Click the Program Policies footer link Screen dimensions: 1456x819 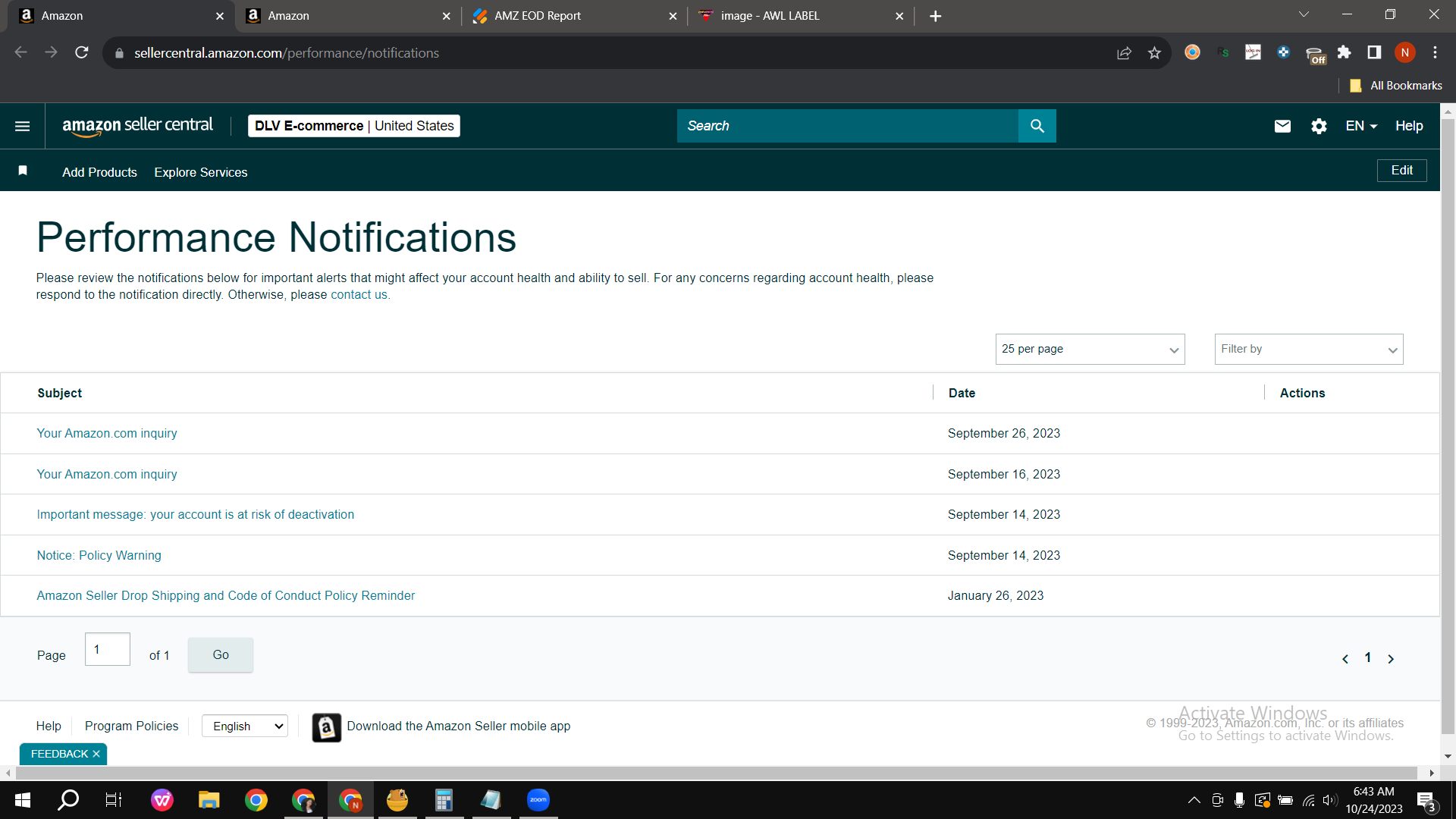[x=132, y=726]
